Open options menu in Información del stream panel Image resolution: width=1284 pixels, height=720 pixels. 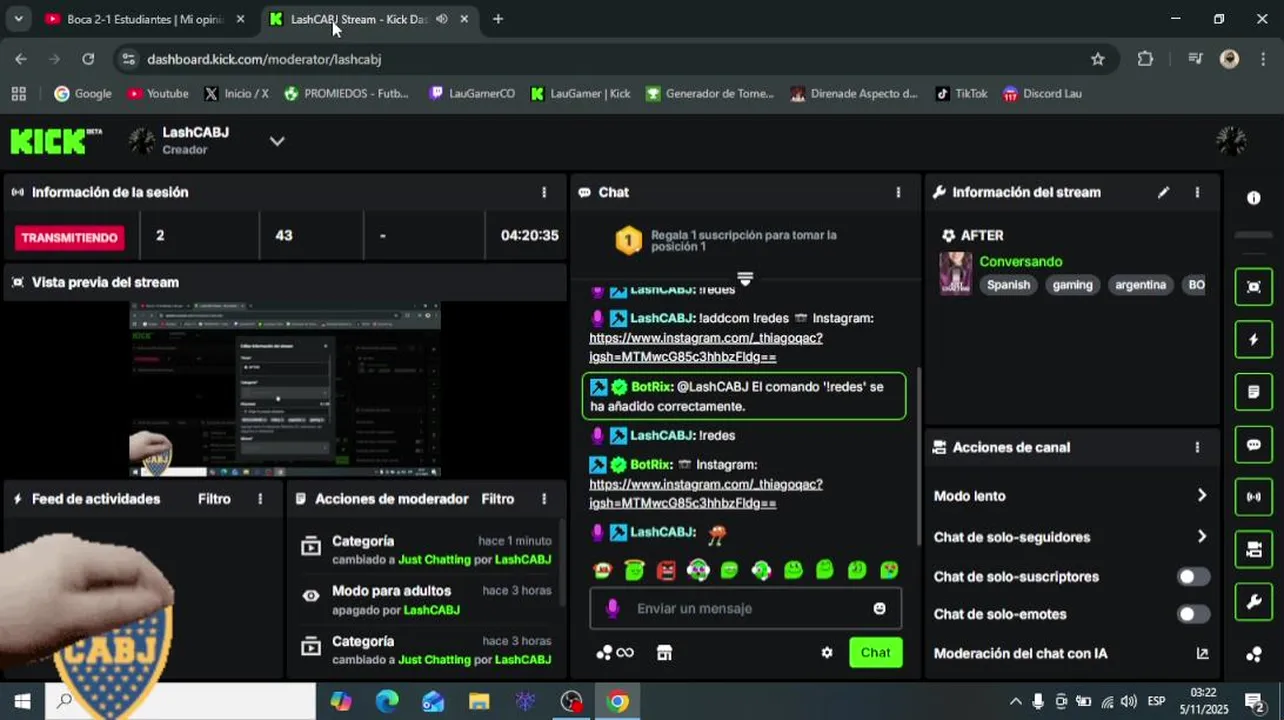click(1197, 192)
